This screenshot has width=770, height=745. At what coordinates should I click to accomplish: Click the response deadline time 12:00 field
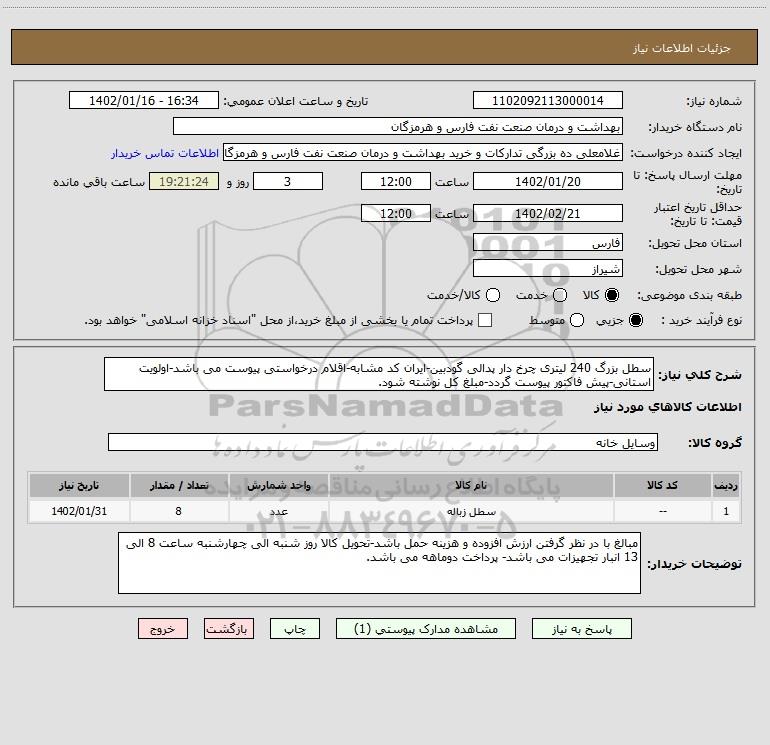coord(396,181)
